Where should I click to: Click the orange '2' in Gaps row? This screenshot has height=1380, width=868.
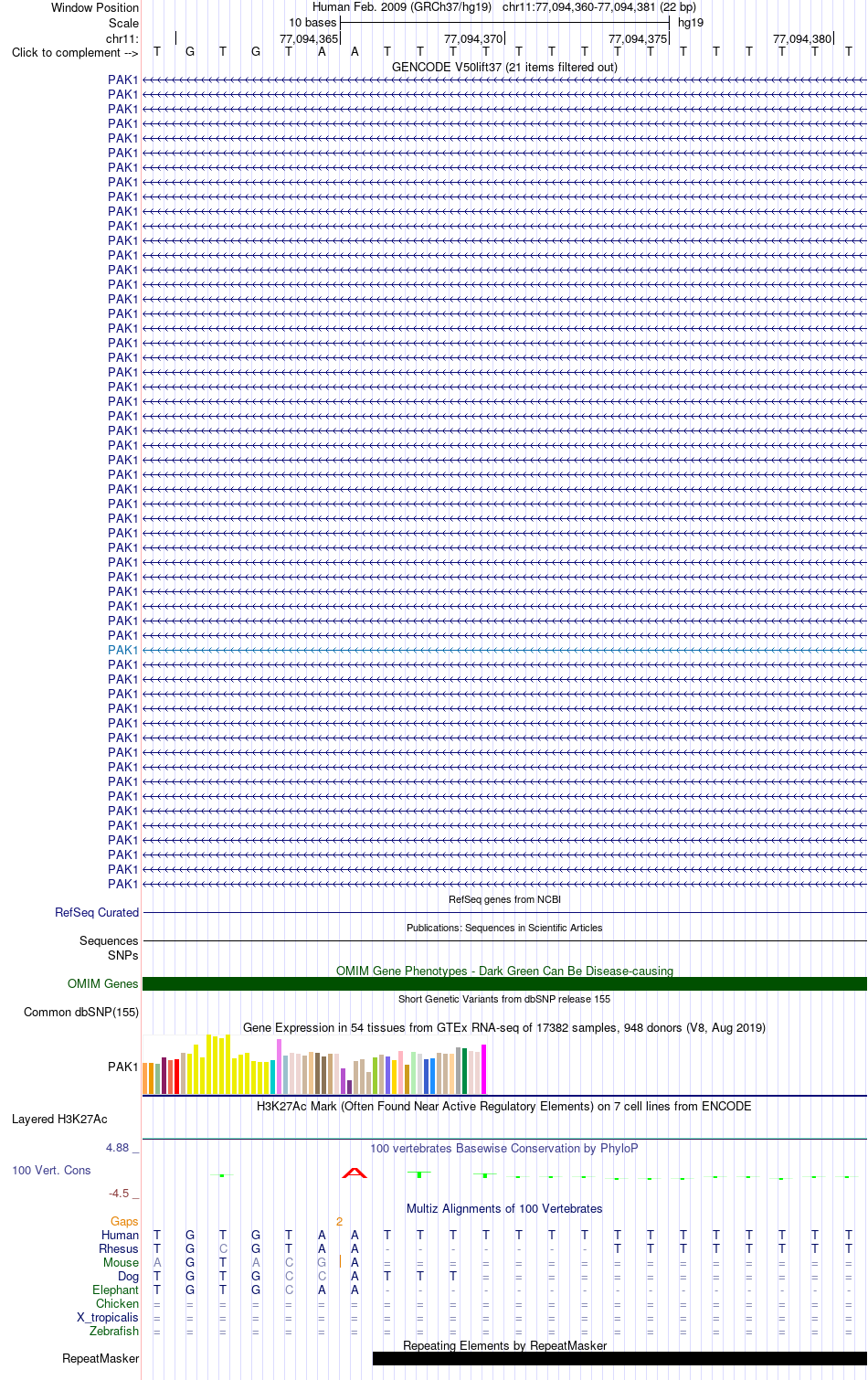pyautogui.click(x=339, y=1221)
